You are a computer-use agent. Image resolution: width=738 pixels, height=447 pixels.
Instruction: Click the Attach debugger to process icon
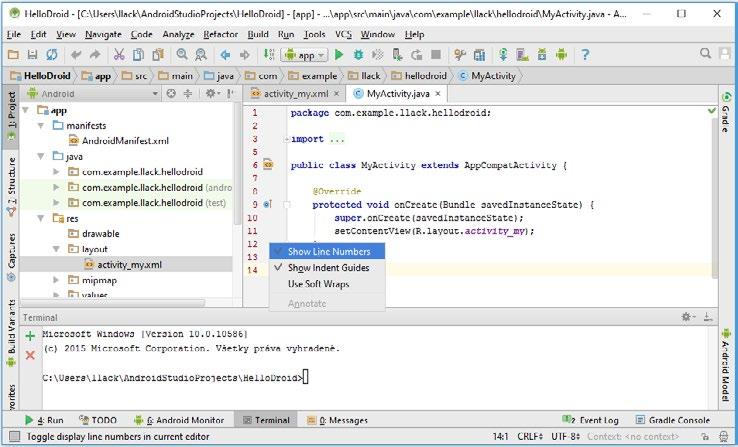pyautogui.click(x=397, y=55)
